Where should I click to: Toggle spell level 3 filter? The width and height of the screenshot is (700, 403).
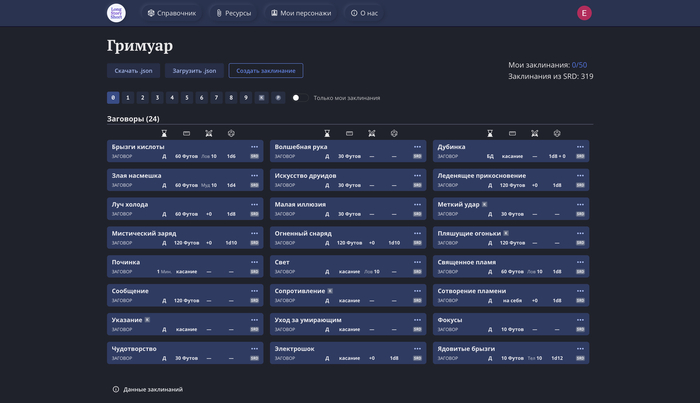157,98
